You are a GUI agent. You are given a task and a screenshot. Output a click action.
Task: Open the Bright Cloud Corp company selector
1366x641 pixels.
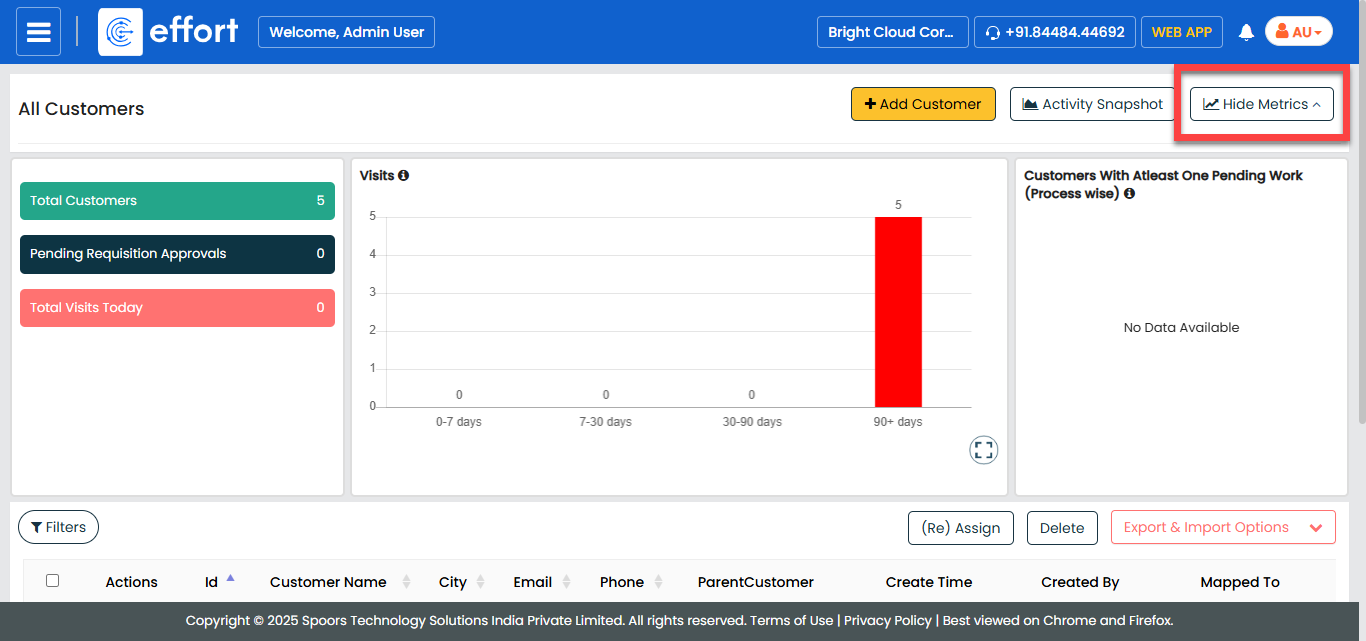892,32
